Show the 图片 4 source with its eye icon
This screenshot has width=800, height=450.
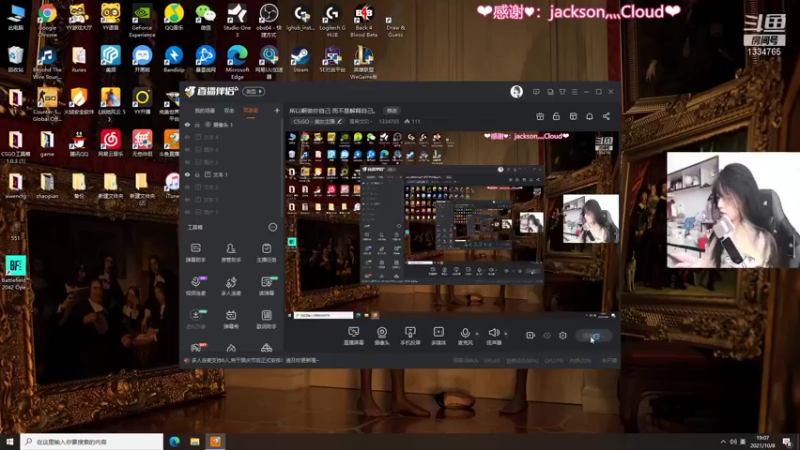(x=187, y=149)
